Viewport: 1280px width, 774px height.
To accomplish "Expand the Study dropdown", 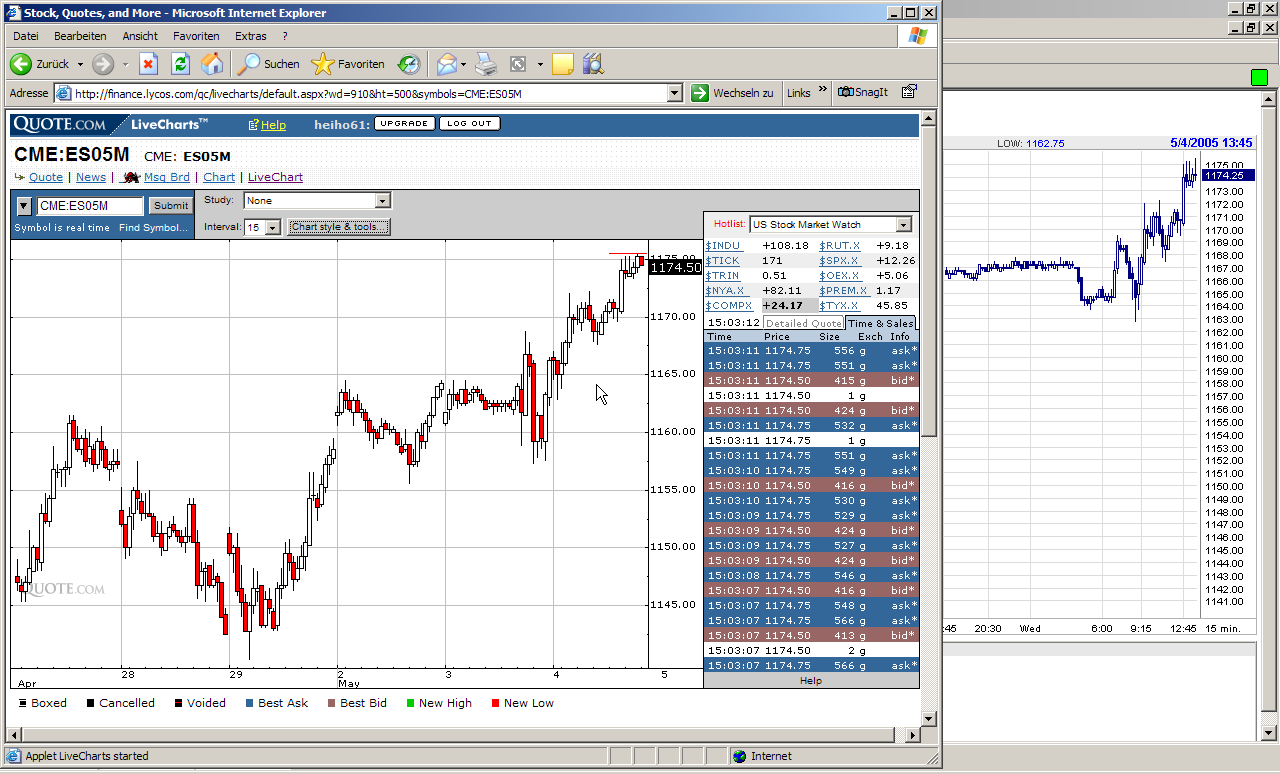I will click(x=381, y=201).
